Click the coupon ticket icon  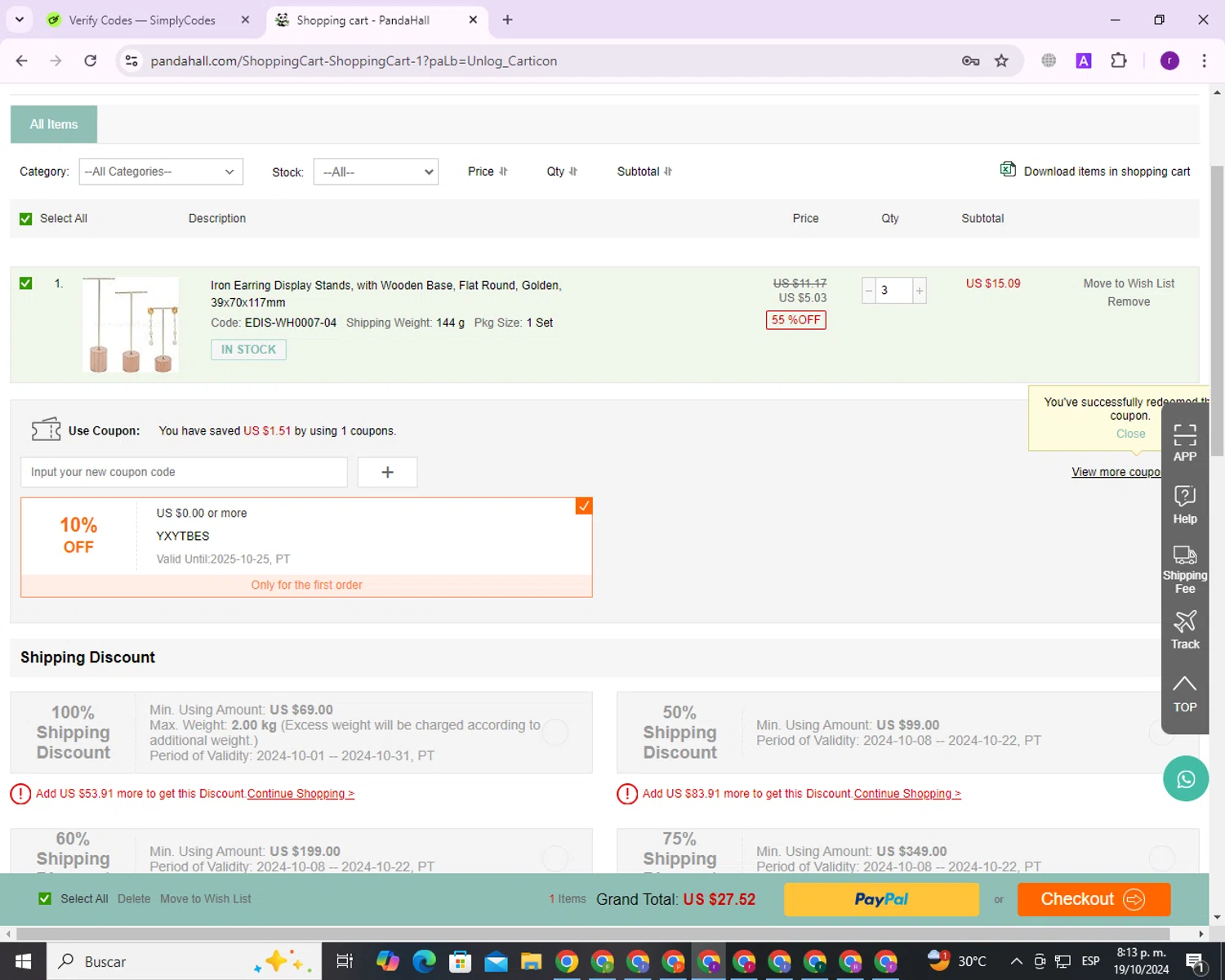pyautogui.click(x=46, y=430)
